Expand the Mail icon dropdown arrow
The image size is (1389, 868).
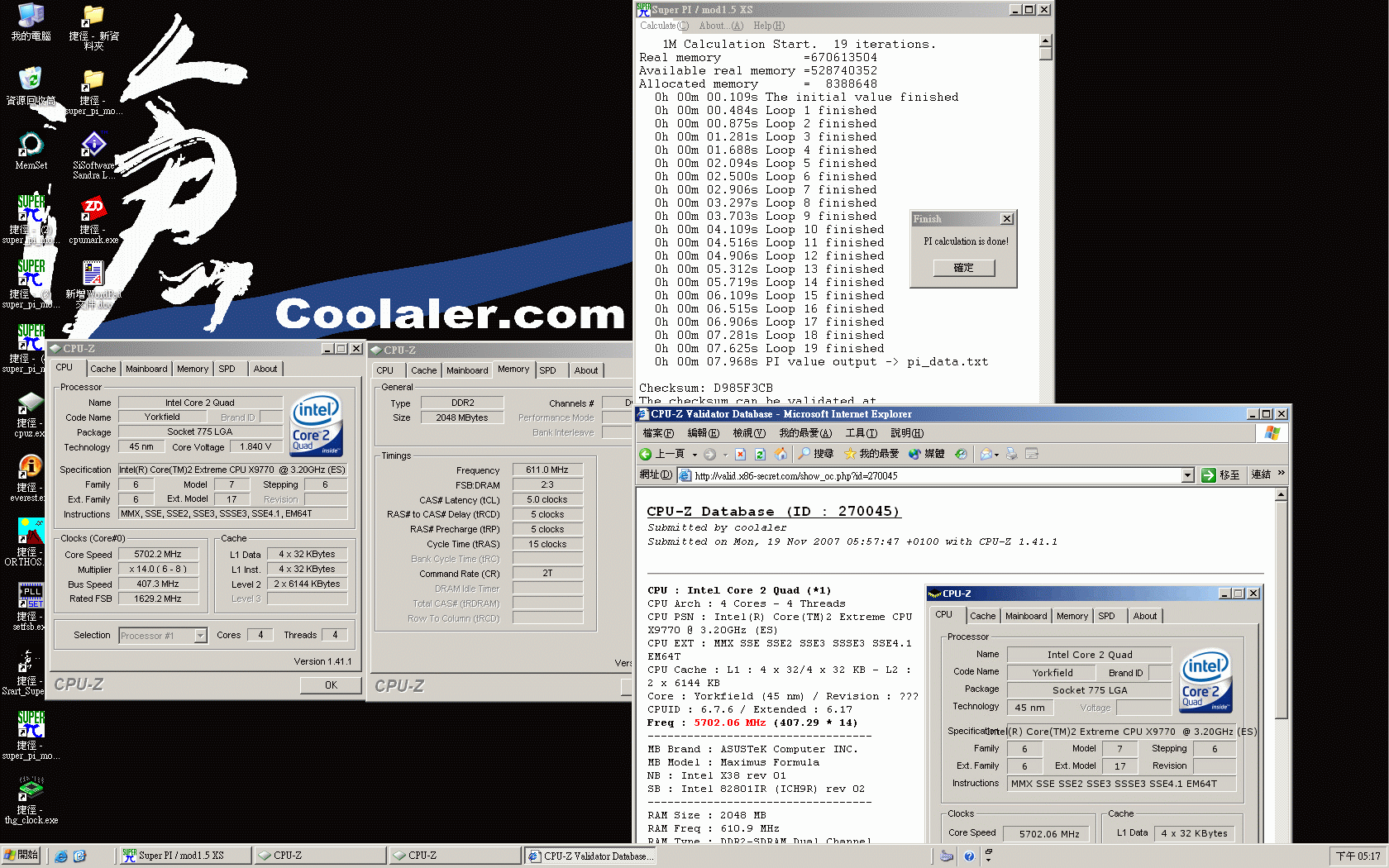997,455
